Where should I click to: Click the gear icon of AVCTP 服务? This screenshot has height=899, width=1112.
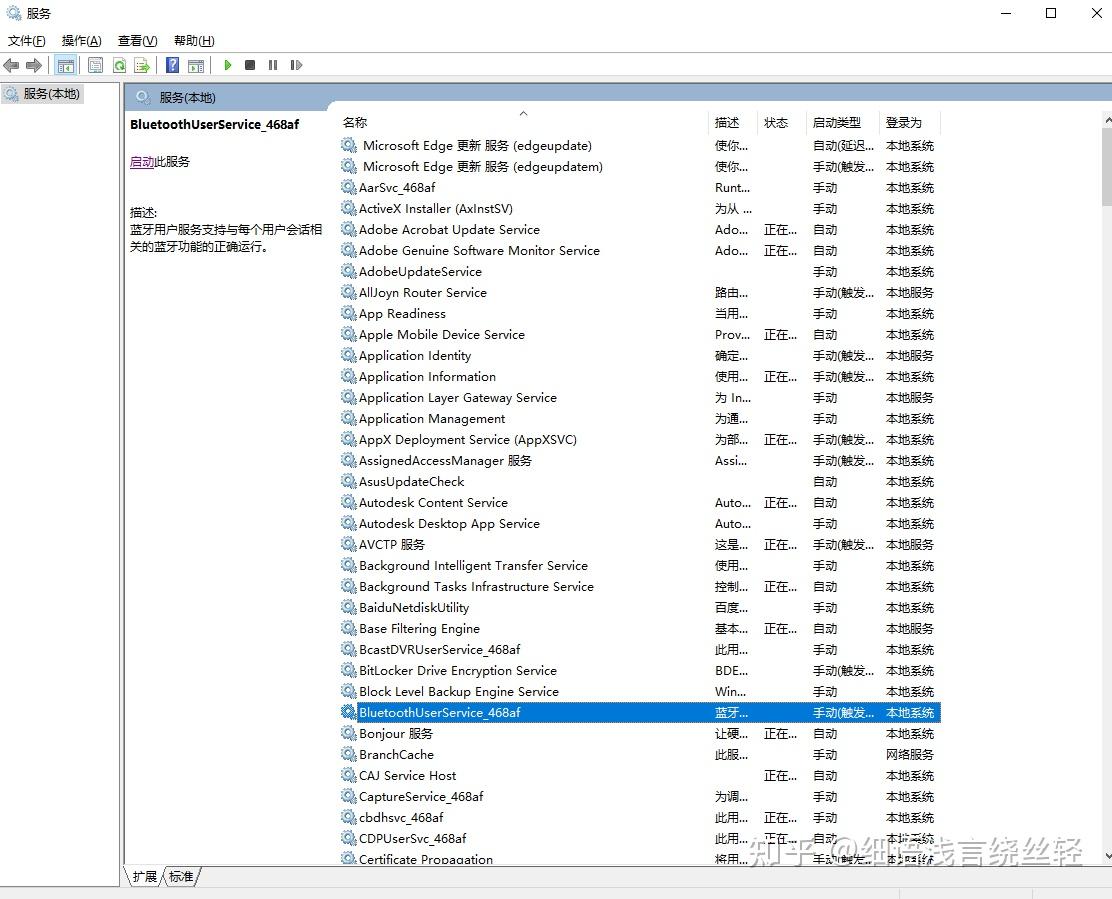pyautogui.click(x=348, y=545)
